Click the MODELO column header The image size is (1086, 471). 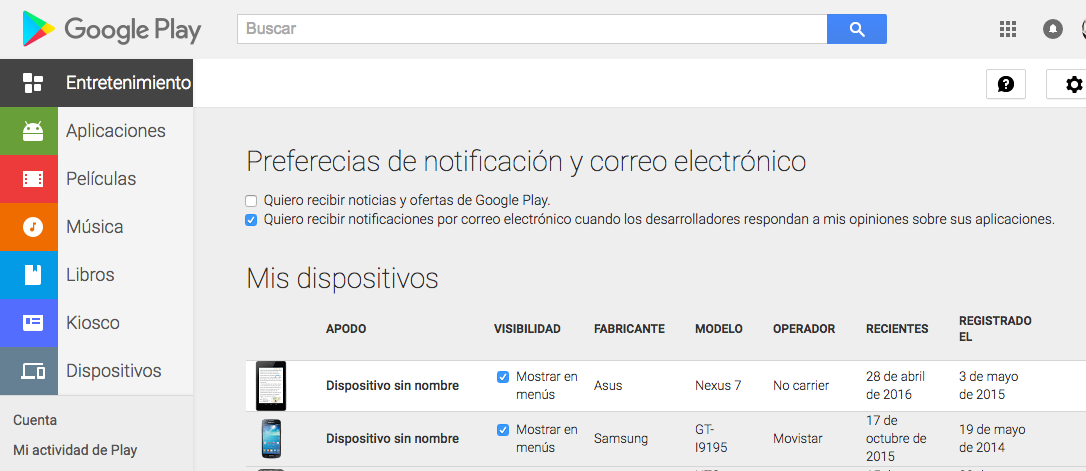tap(719, 329)
